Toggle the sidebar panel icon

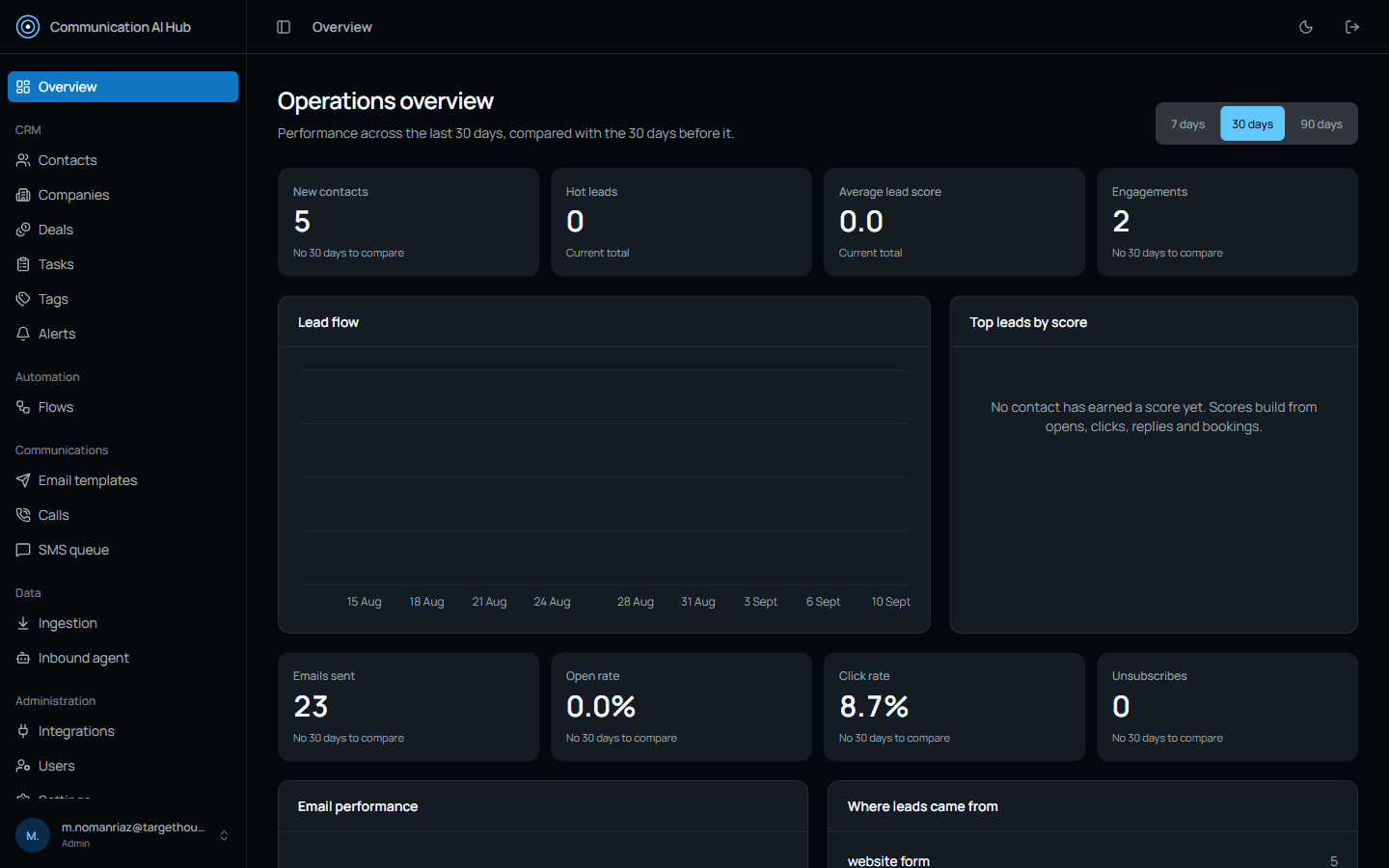(x=284, y=27)
